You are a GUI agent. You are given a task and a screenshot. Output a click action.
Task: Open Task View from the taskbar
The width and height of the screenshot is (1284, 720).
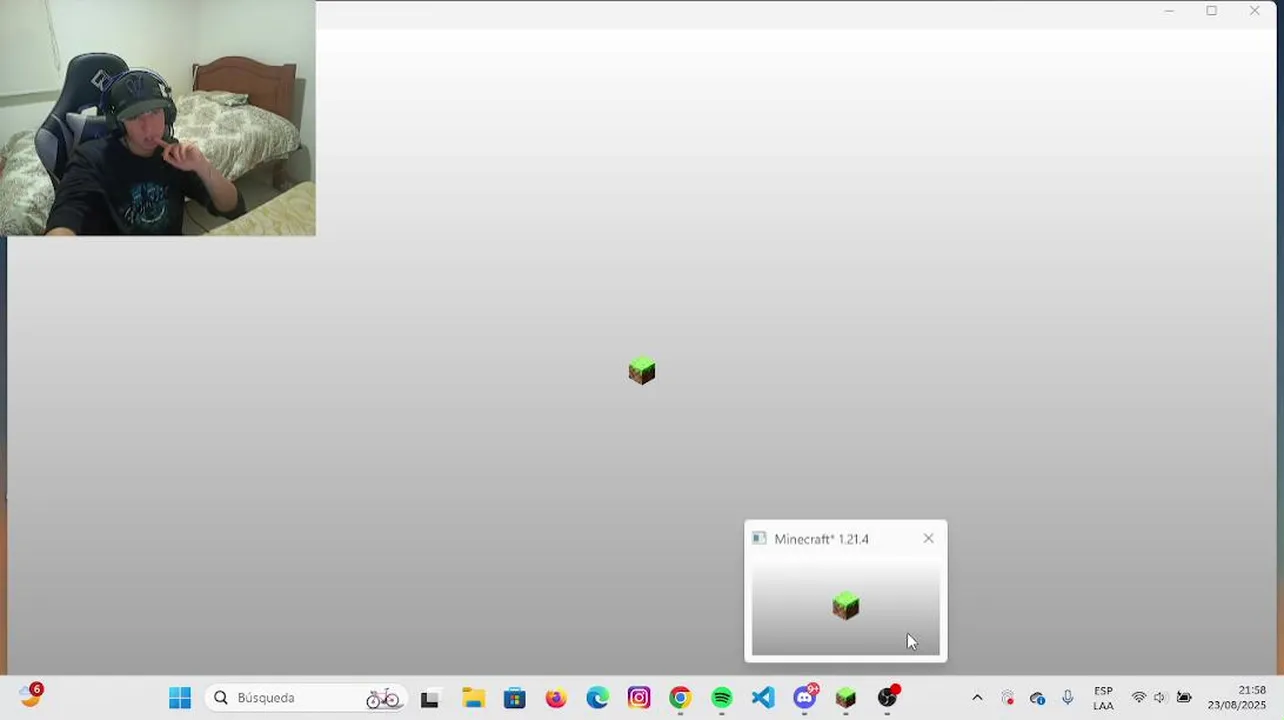click(430, 699)
